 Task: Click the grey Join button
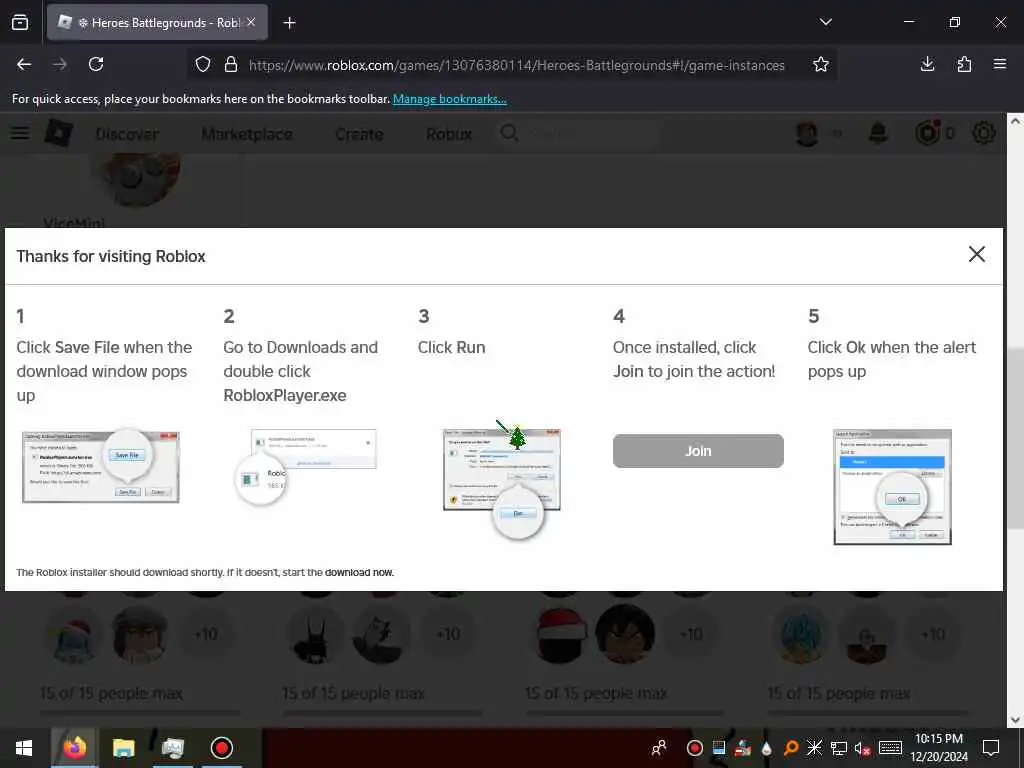[698, 451]
